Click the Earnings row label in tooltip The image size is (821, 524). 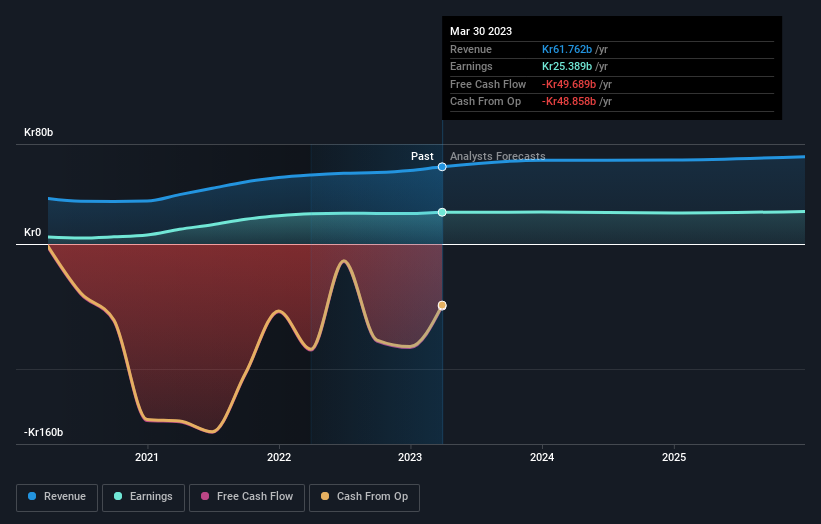[471, 66]
